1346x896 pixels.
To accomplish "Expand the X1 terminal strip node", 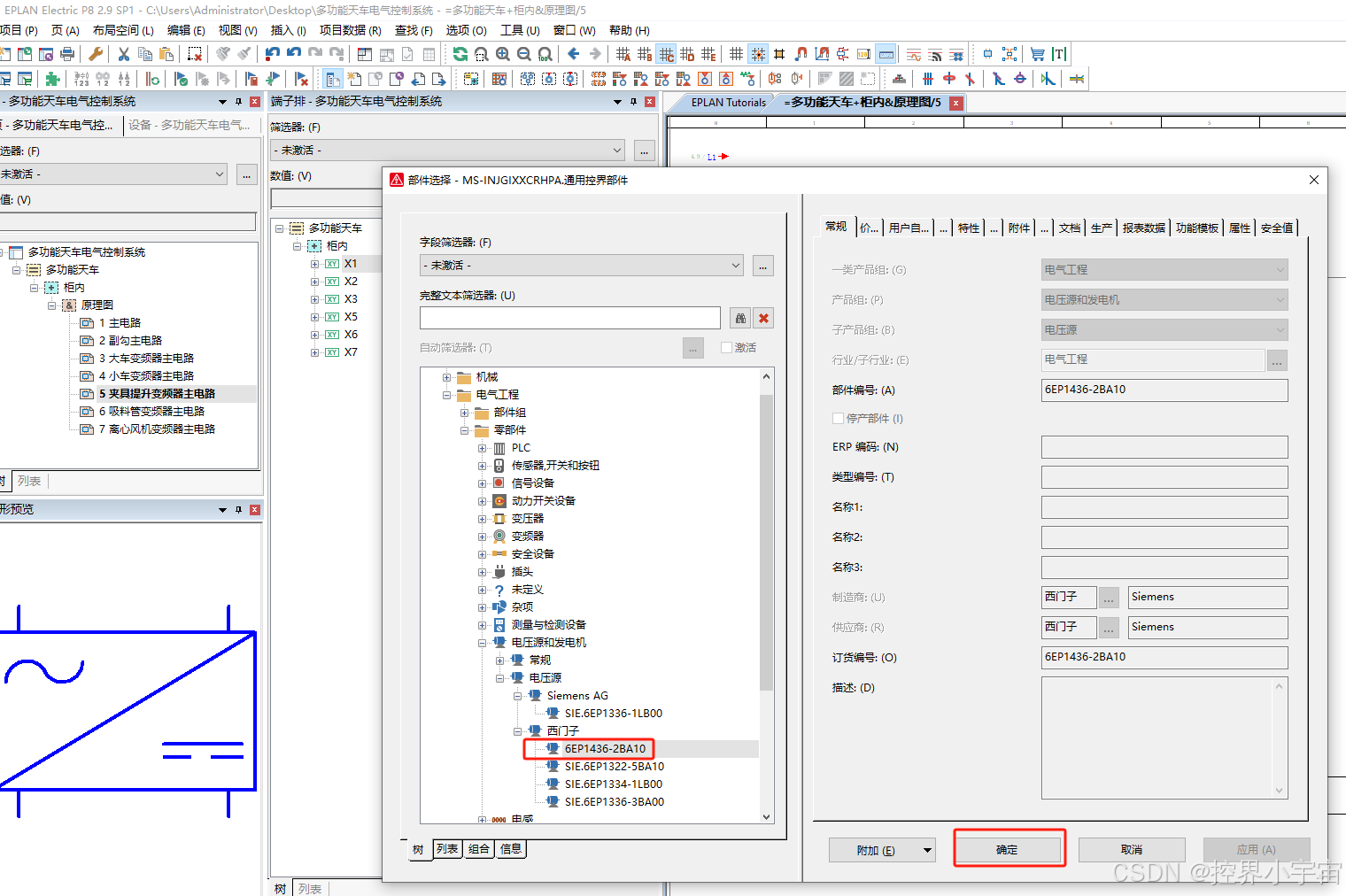I will click(x=314, y=264).
